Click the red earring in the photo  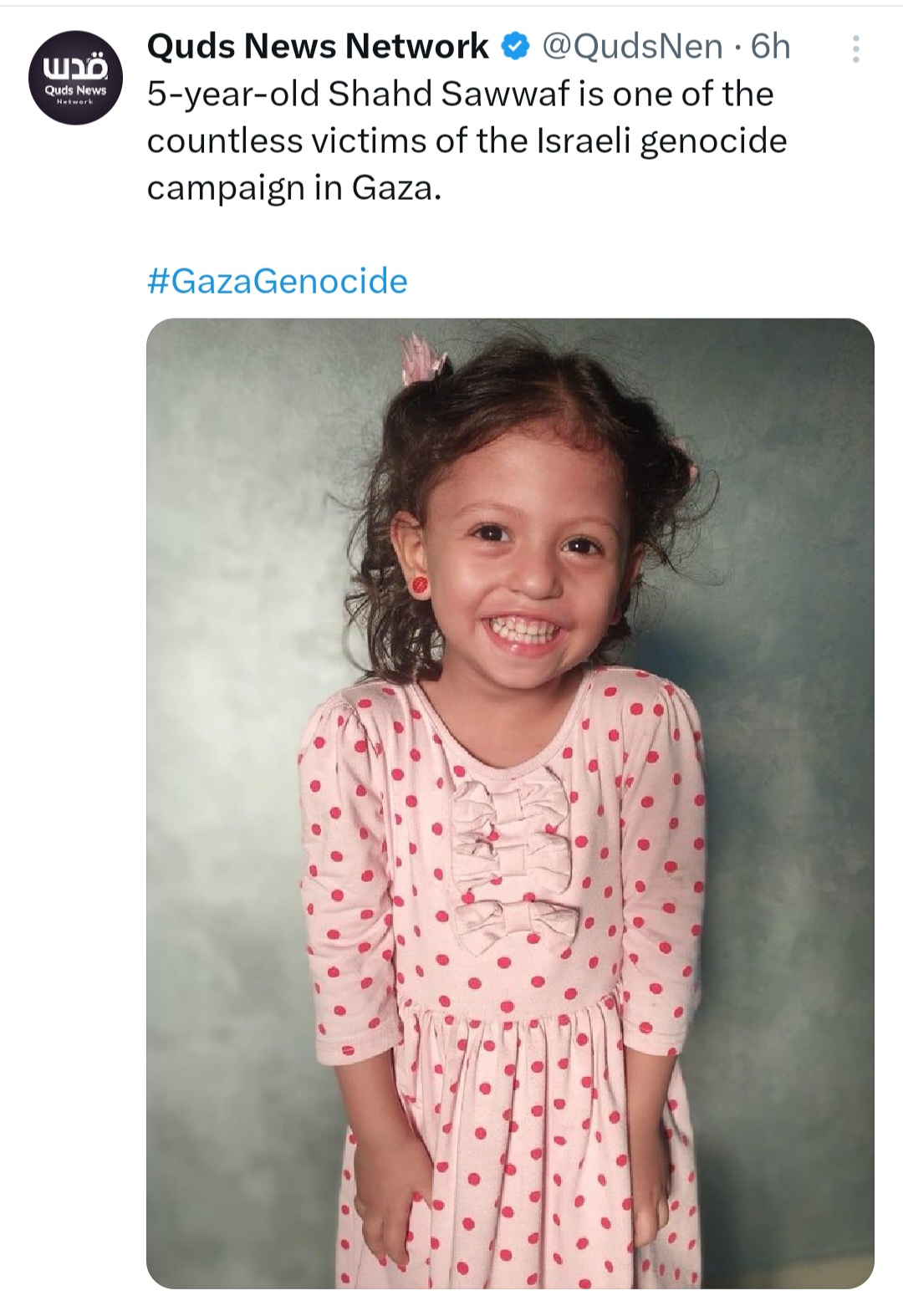[x=420, y=583]
